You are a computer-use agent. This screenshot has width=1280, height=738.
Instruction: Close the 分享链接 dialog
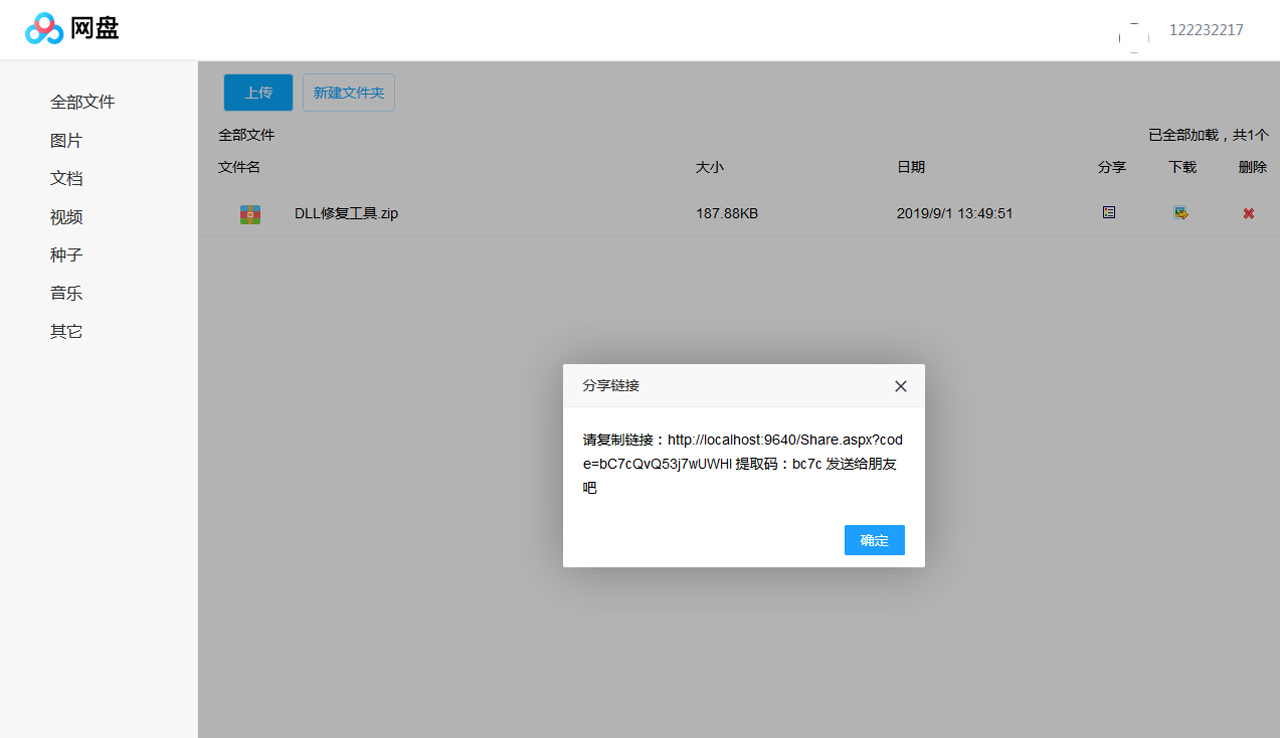900,386
